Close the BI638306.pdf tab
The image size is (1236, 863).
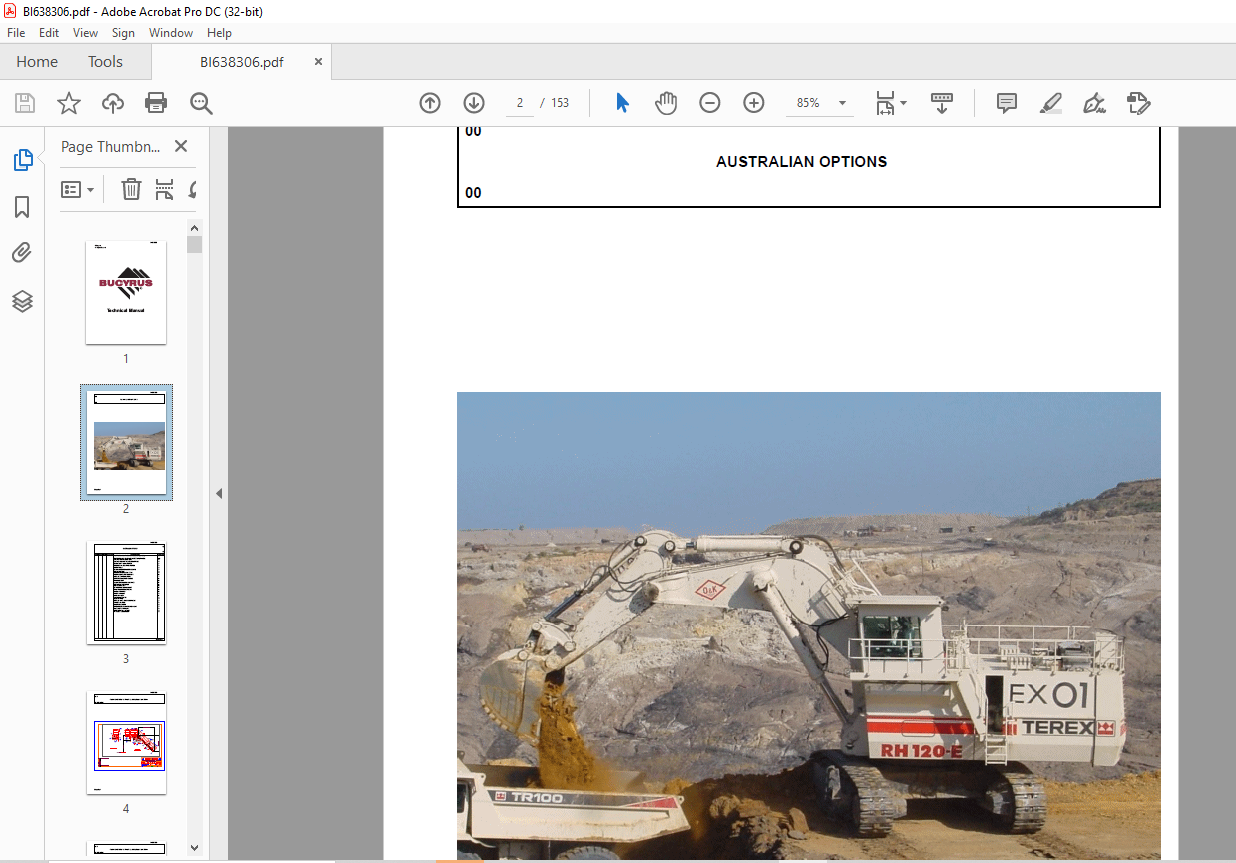coord(319,62)
